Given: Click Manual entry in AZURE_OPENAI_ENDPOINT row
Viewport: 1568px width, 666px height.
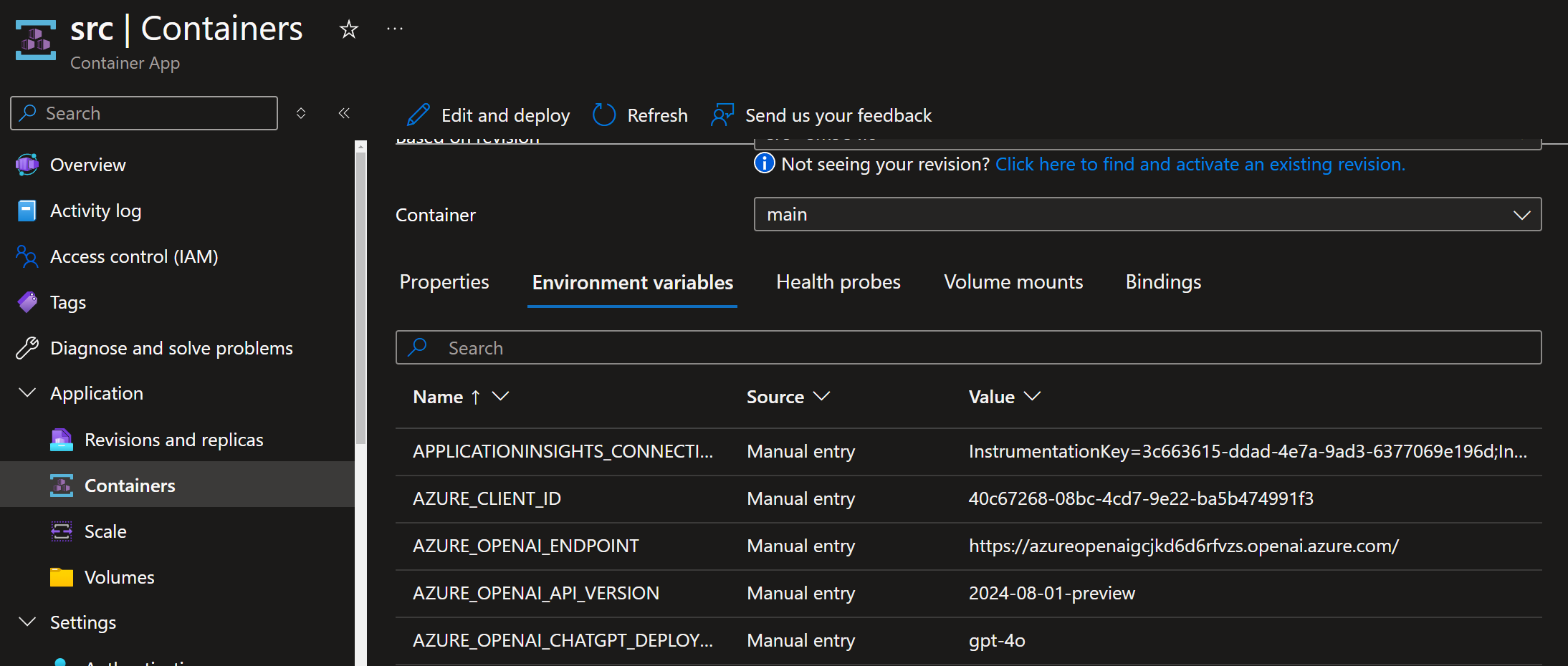Looking at the screenshot, I should tap(800, 546).
